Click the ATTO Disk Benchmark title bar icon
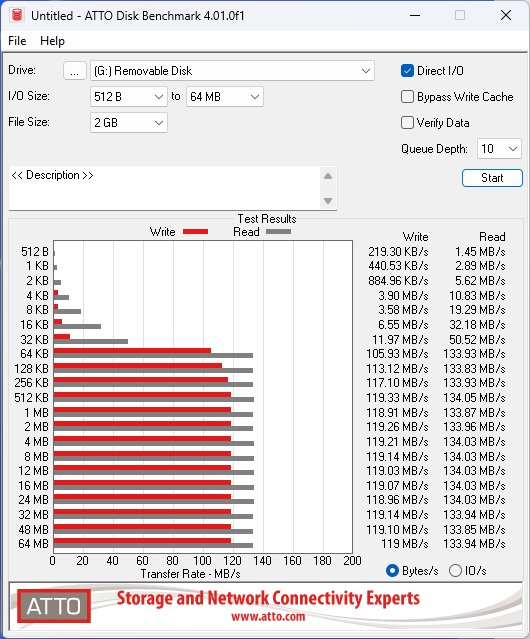The image size is (530, 639). pyautogui.click(x=17, y=15)
